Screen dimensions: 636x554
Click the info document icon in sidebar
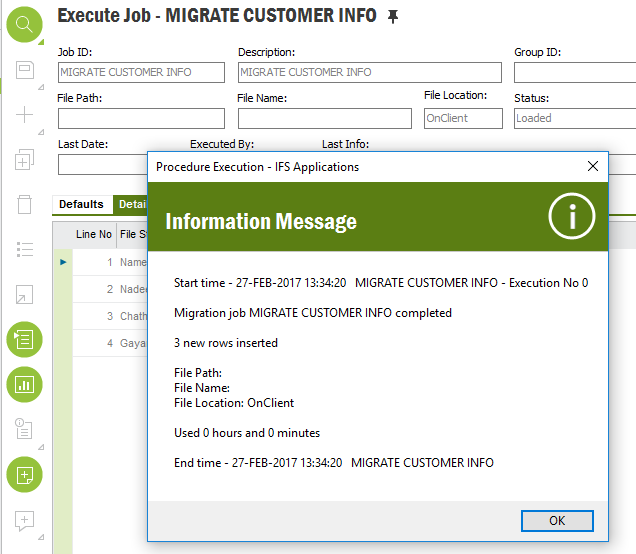point(24,429)
